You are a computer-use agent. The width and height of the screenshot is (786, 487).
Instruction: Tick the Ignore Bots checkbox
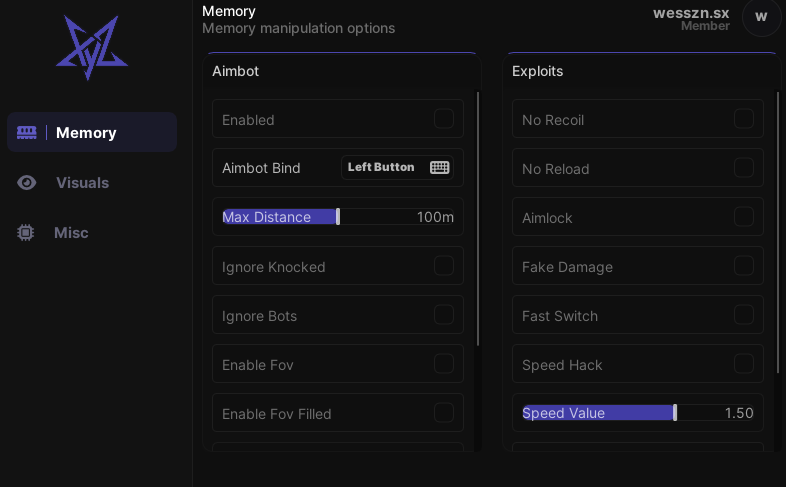[x=444, y=315]
